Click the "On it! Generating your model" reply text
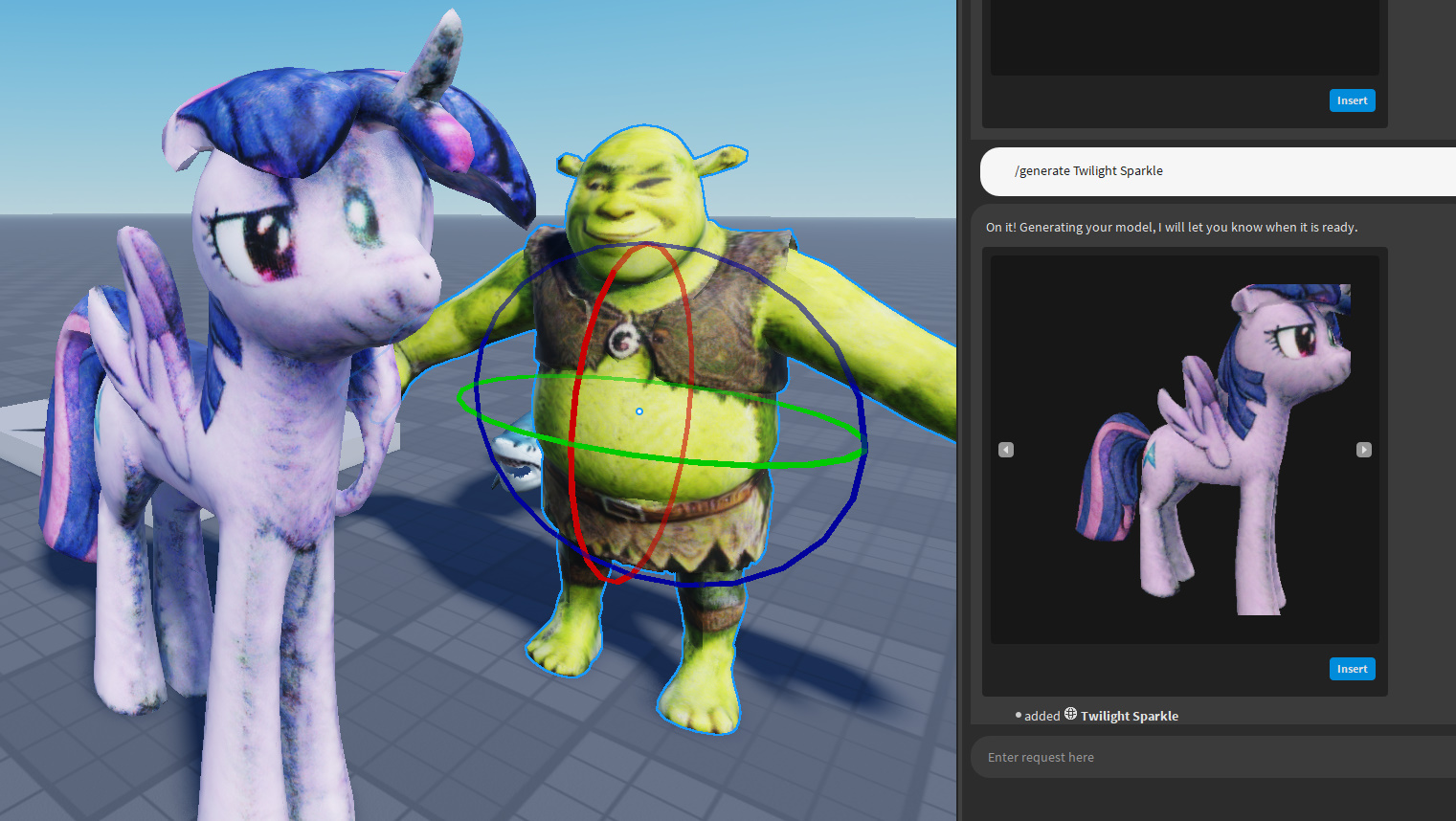Screen dimensions: 1456x821 1172,227
